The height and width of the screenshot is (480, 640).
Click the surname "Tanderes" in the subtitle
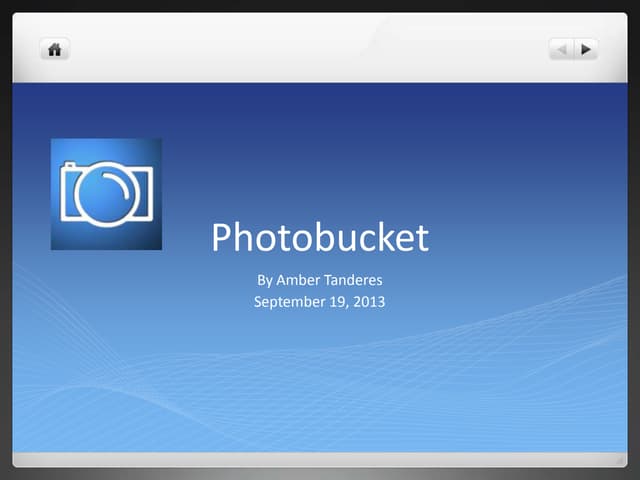[354, 280]
